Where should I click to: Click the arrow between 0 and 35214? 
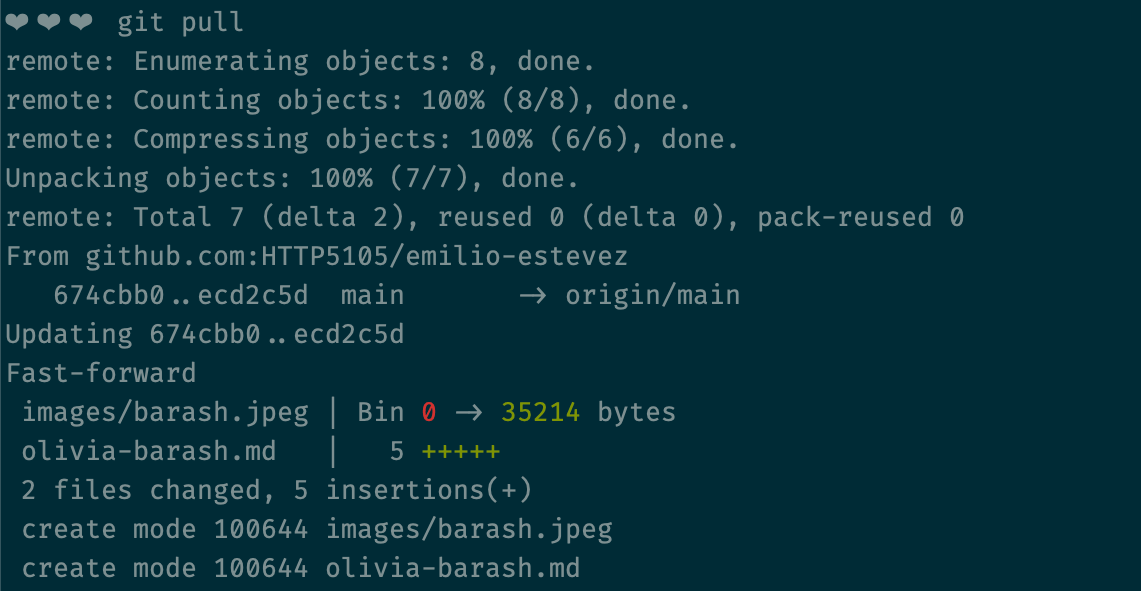(469, 413)
